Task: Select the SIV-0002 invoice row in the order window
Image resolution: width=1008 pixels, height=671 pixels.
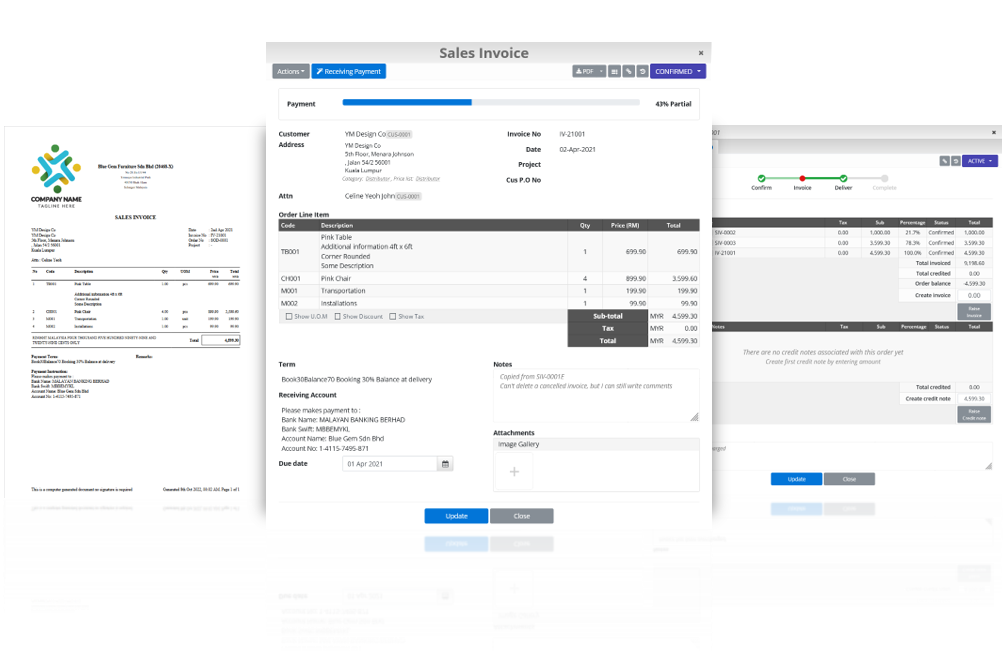Action: point(852,232)
